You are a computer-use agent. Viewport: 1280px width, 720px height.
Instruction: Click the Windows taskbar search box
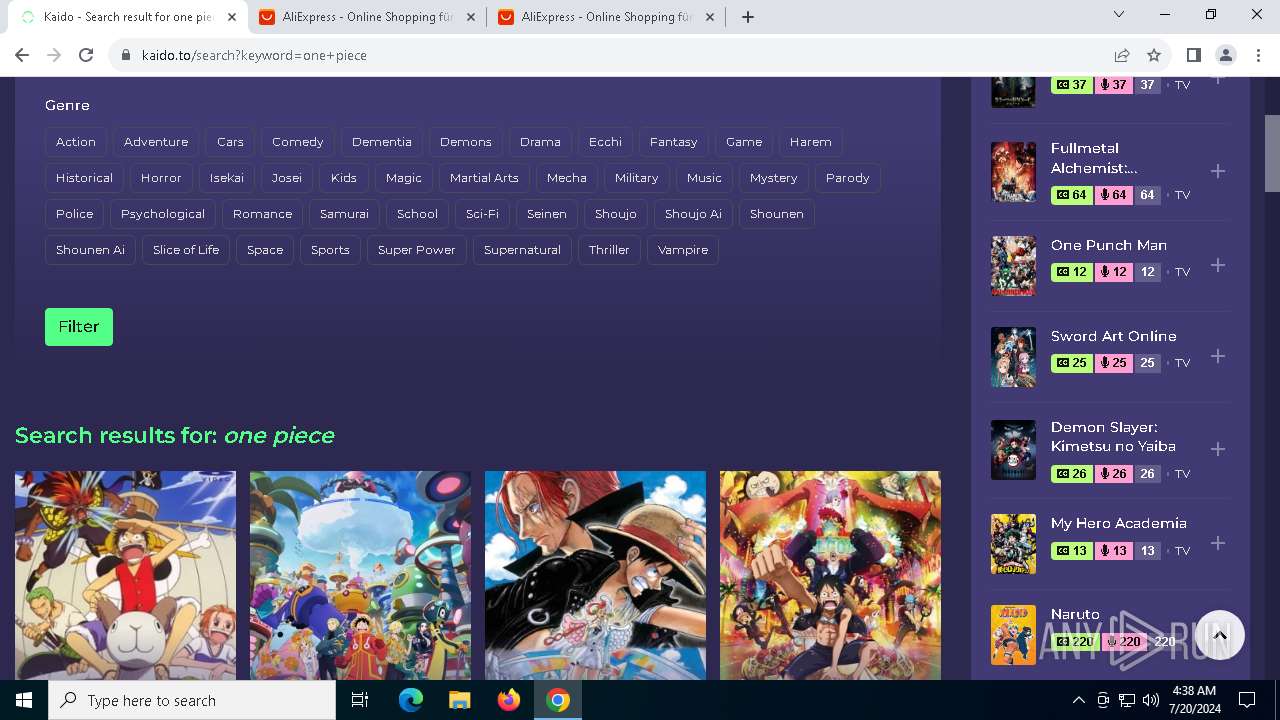tap(192, 700)
